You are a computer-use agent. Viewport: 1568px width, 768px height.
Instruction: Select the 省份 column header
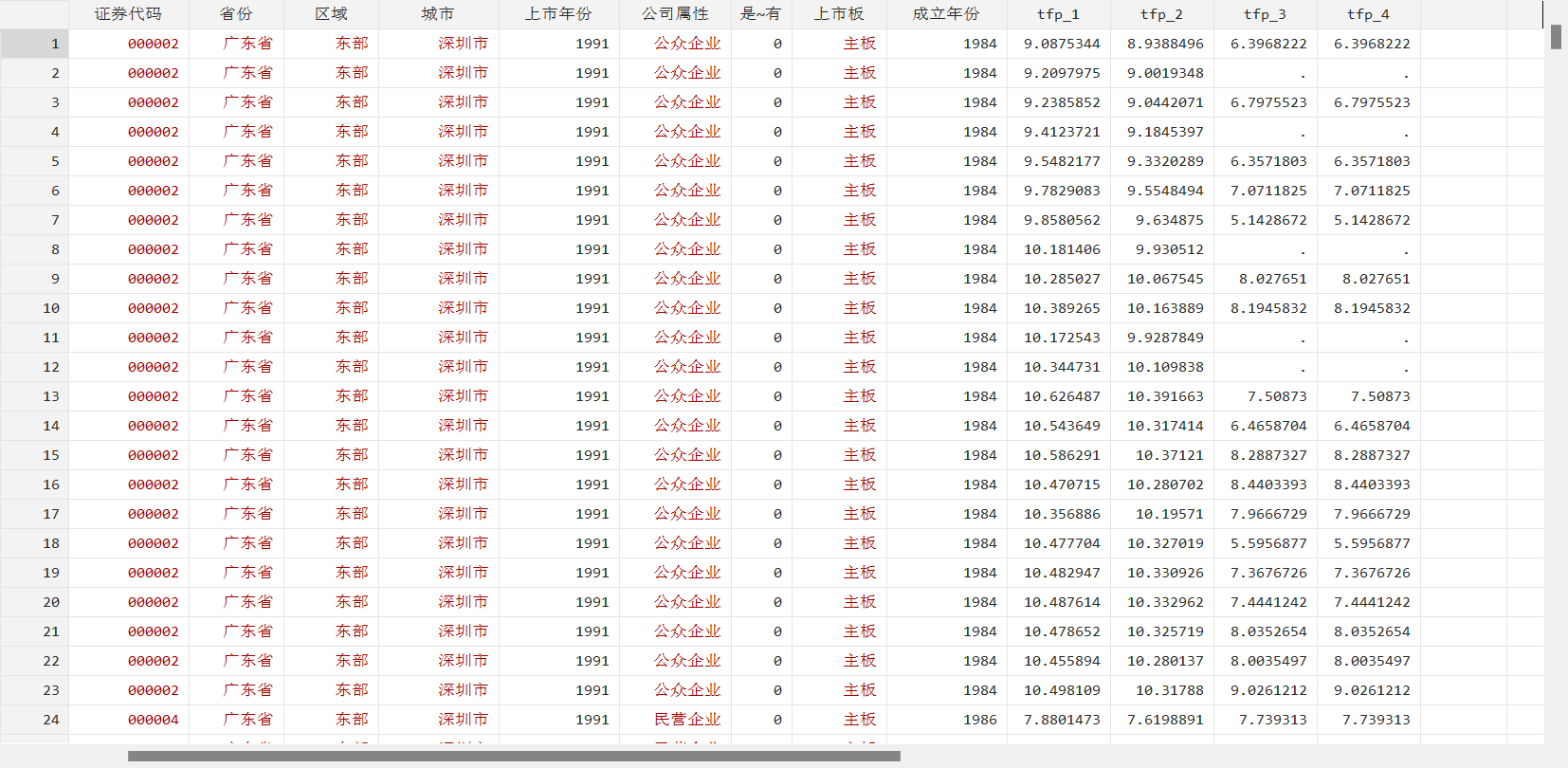click(x=236, y=14)
